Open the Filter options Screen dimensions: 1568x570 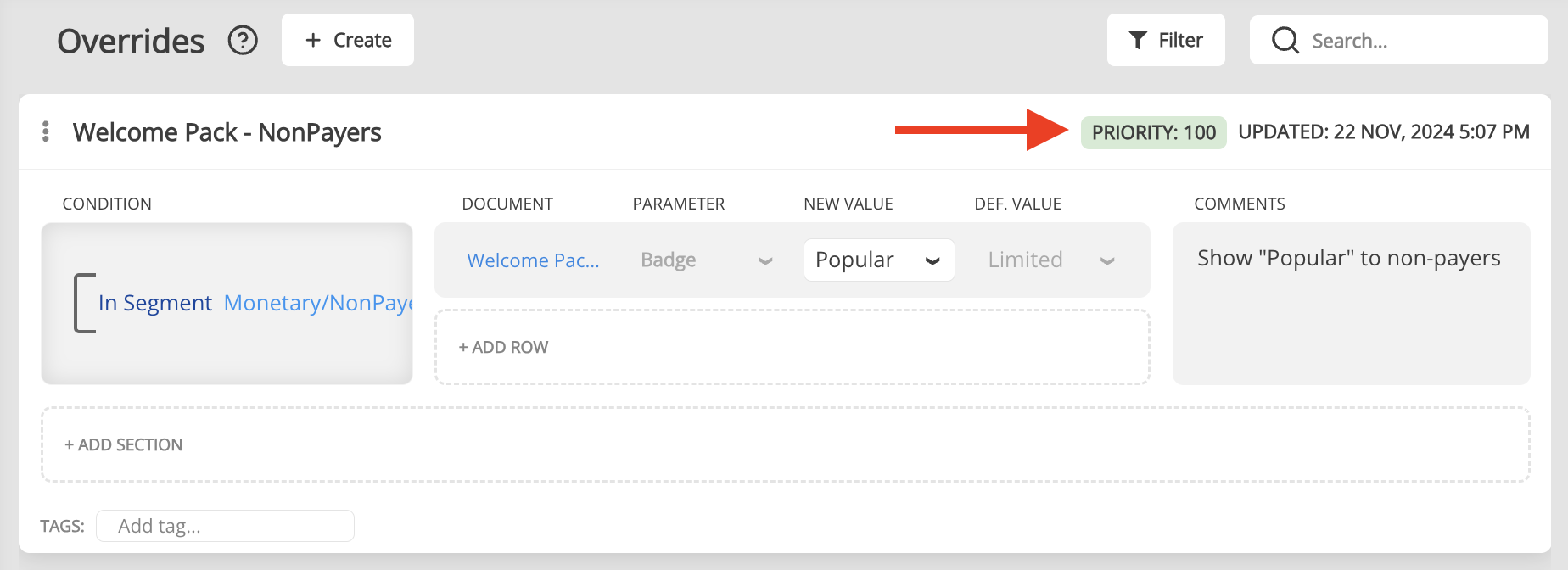coord(1165,40)
